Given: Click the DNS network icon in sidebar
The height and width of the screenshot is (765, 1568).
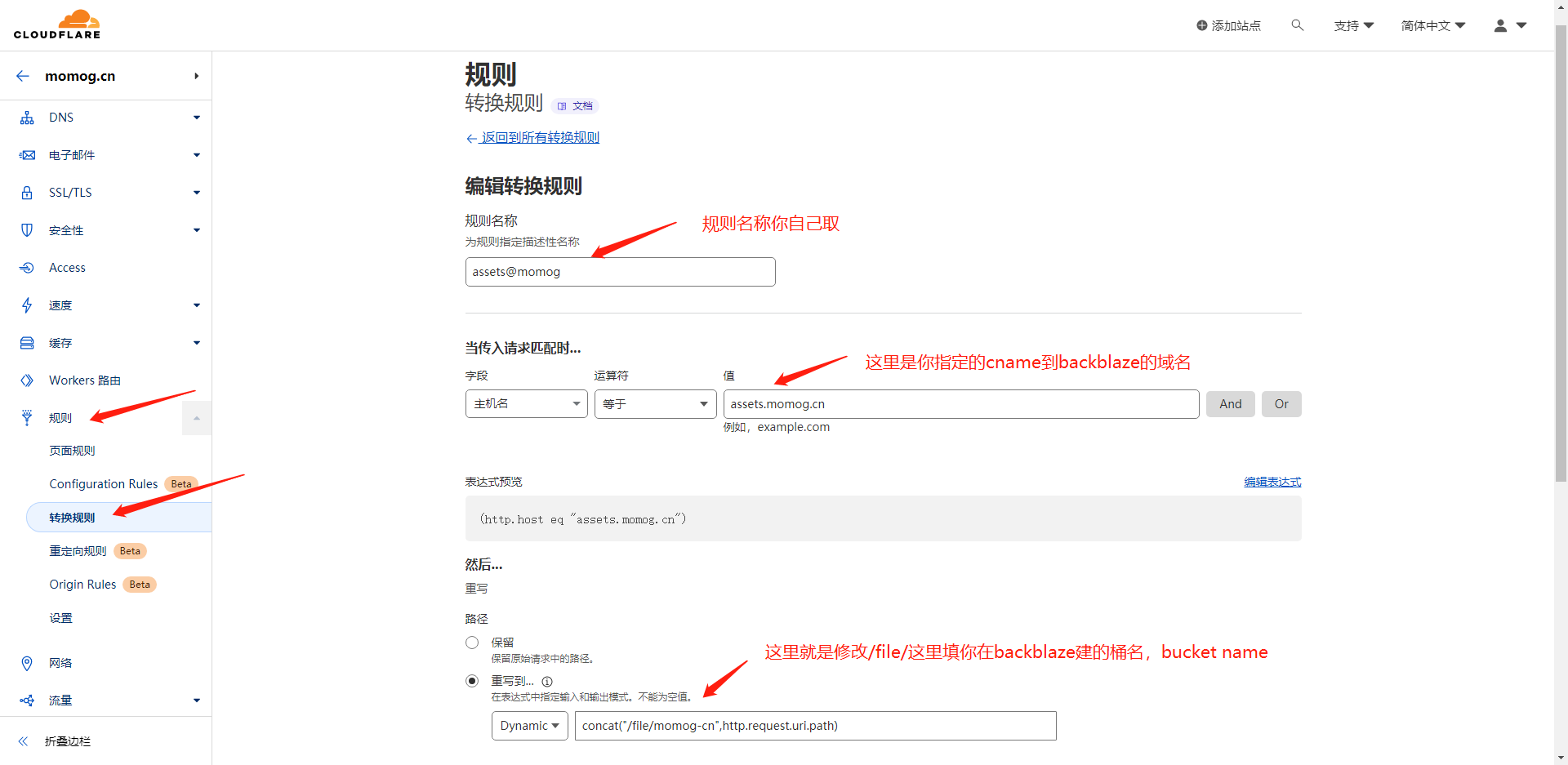Looking at the screenshot, I should (27, 118).
